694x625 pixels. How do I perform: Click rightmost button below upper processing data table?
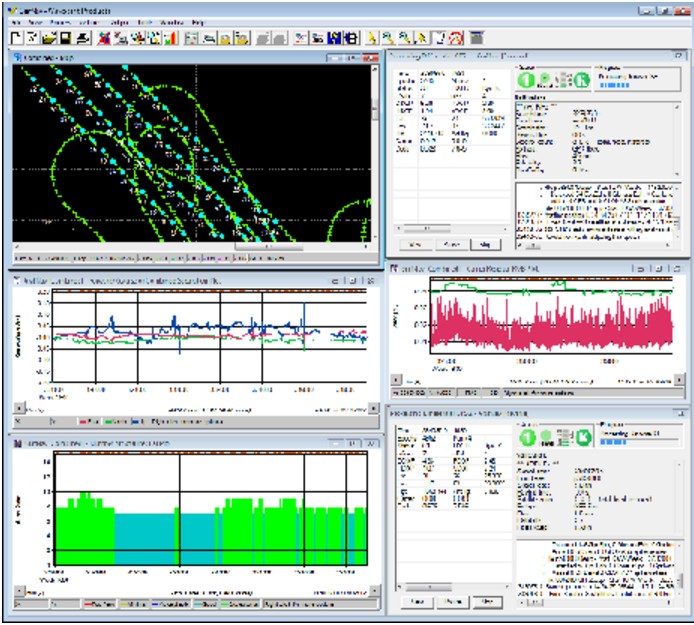pyautogui.click(x=485, y=244)
